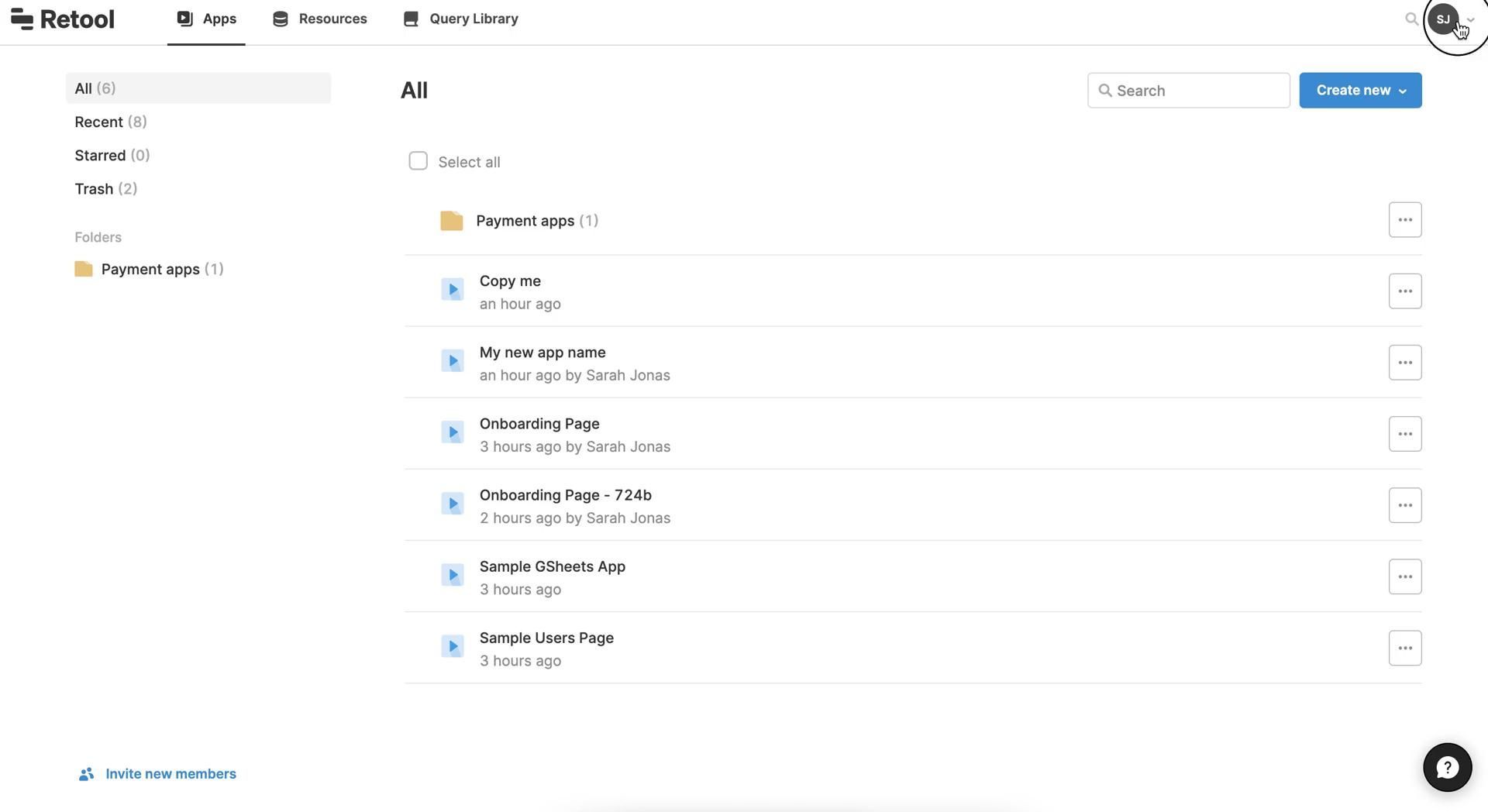Click the header search magnifier icon
The image size is (1488, 812).
(x=1411, y=19)
